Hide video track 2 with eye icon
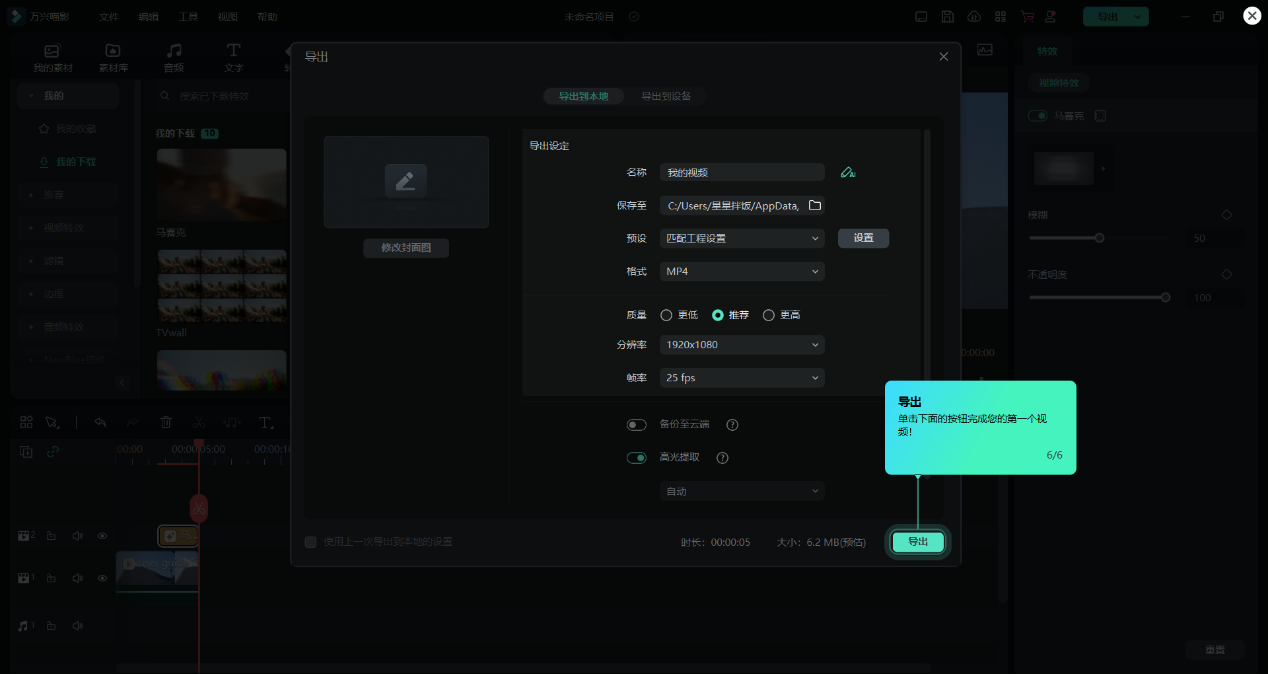1268x674 pixels. tap(101, 536)
